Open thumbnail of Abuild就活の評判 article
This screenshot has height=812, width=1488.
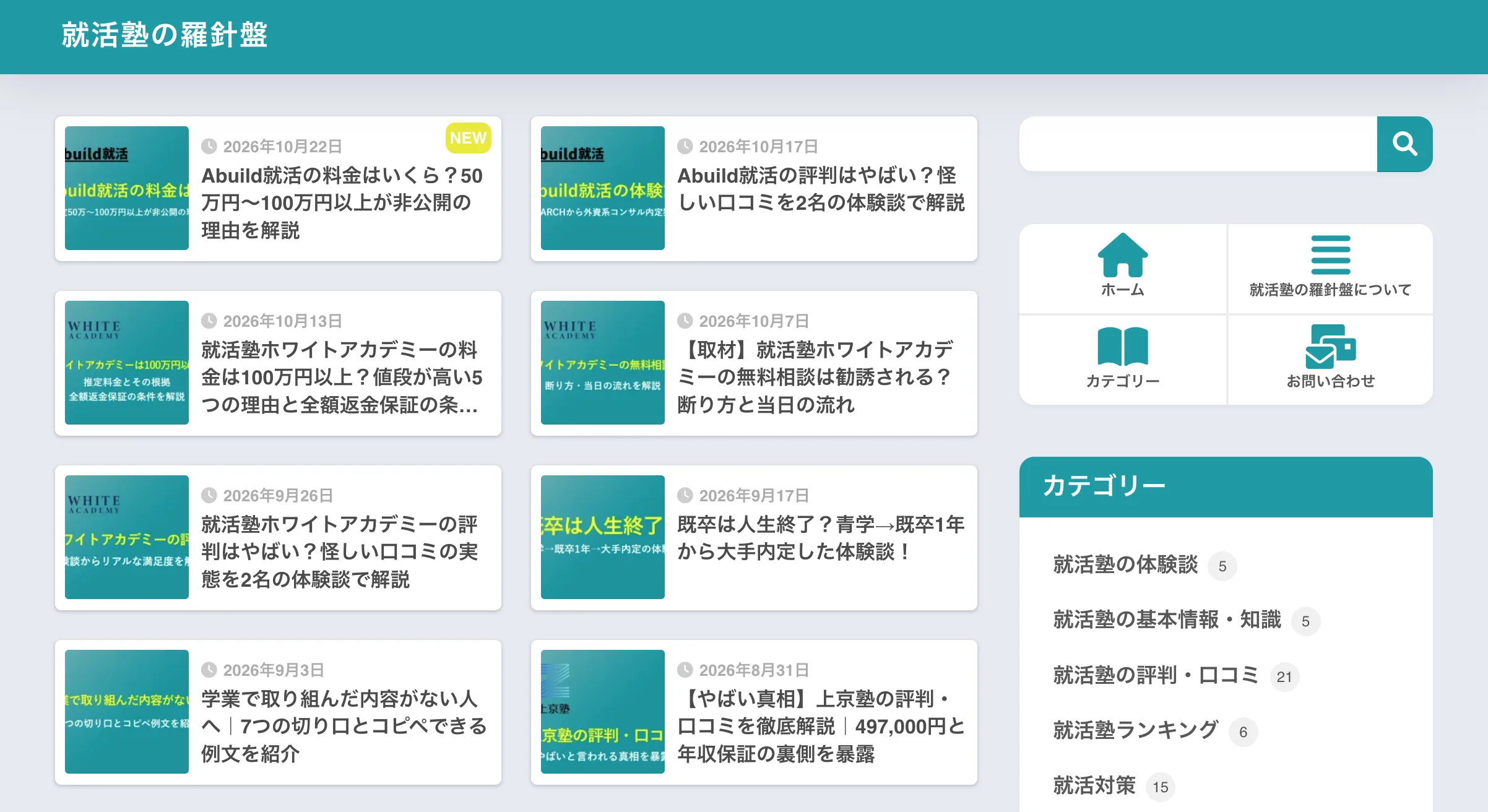[x=603, y=188]
